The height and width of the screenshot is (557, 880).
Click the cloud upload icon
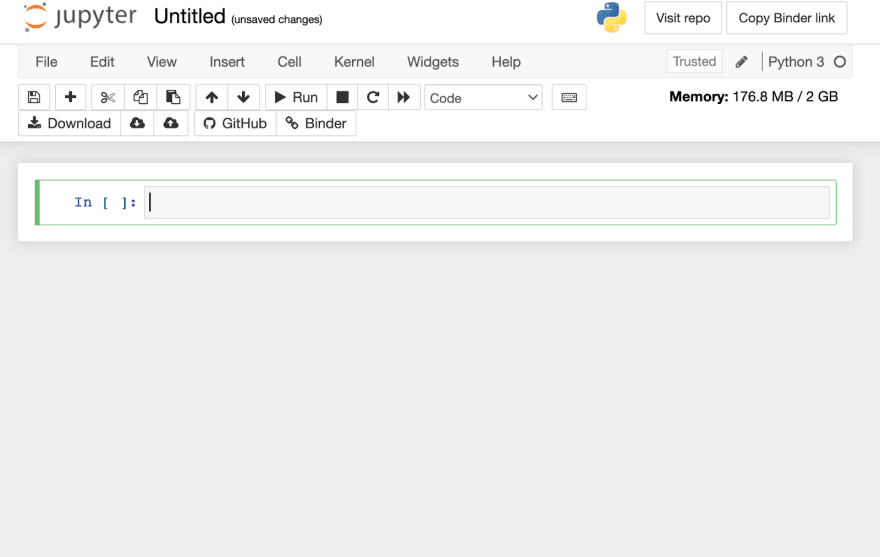[x=171, y=123]
